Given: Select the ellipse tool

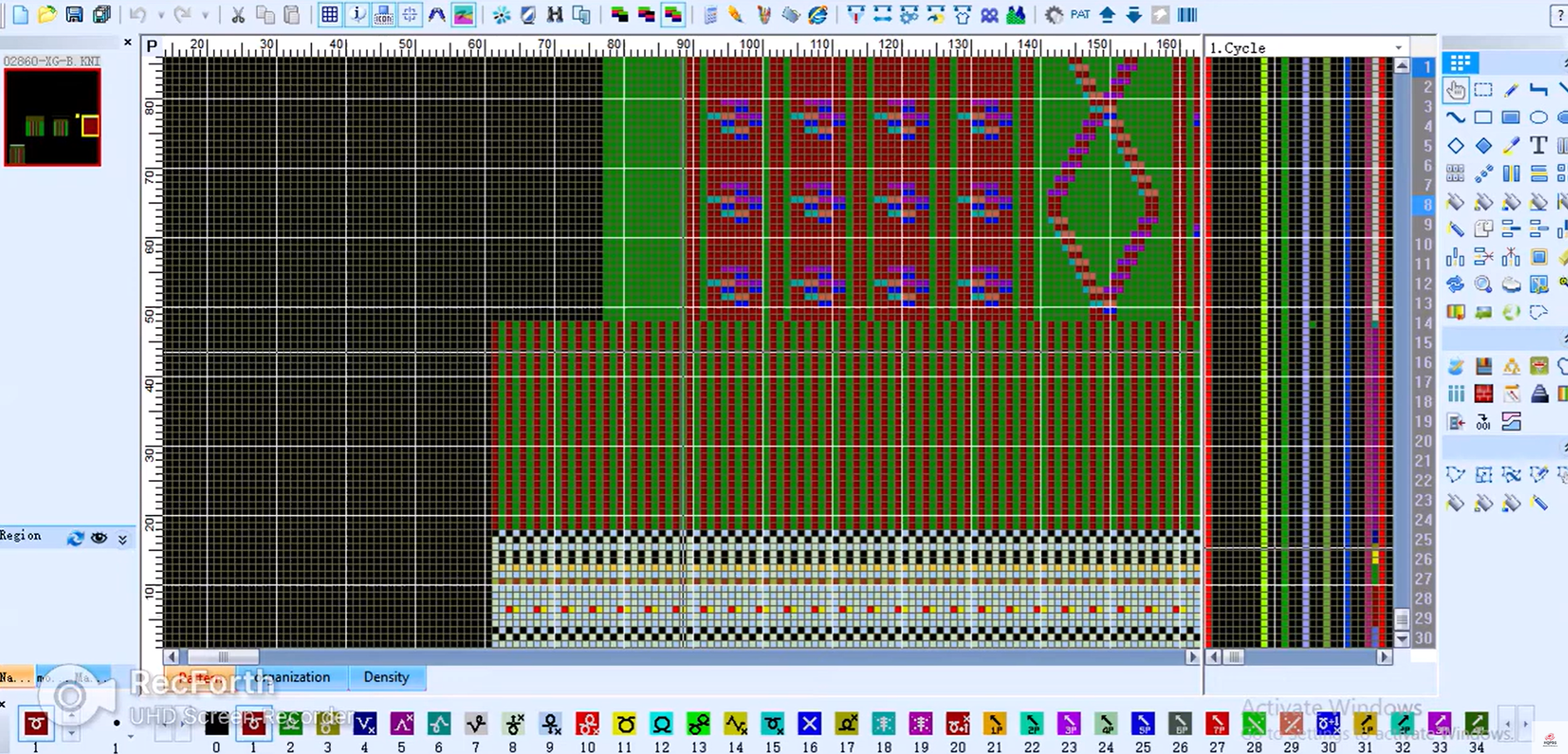Looking at the screenshot, I should click(x=1538, y=117).
